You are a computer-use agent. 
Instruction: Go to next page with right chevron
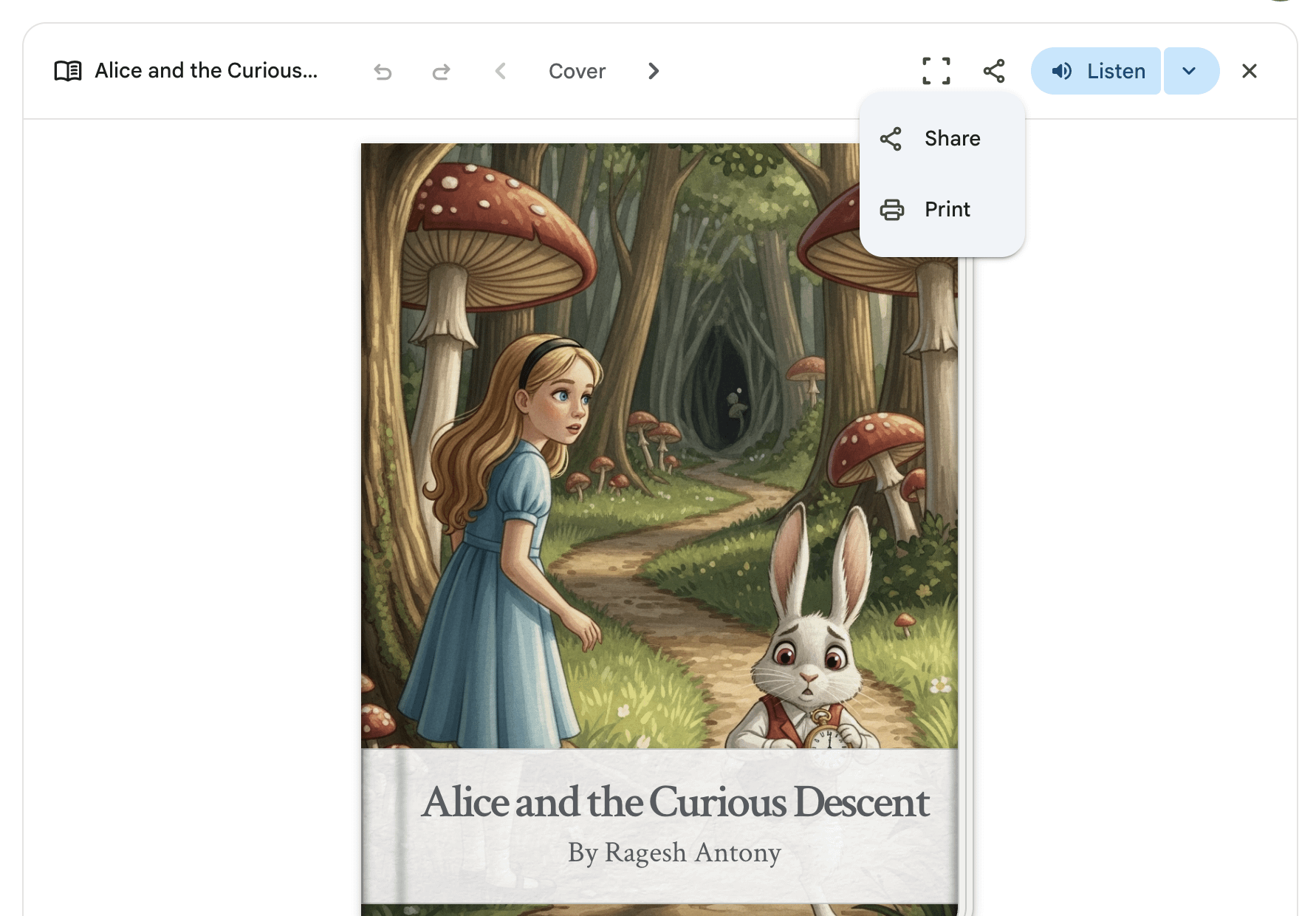click(x=654, y=71)
